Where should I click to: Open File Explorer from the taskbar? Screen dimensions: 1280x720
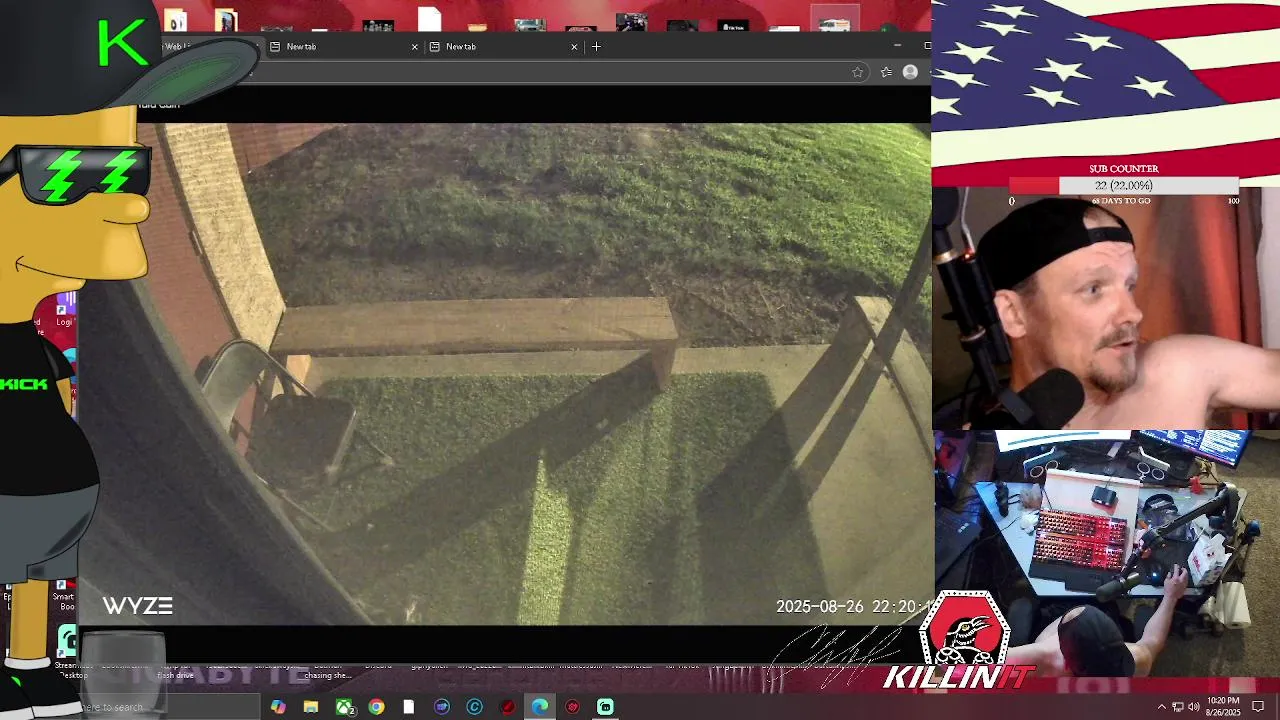pyautogui.click(x=311, y=707)
